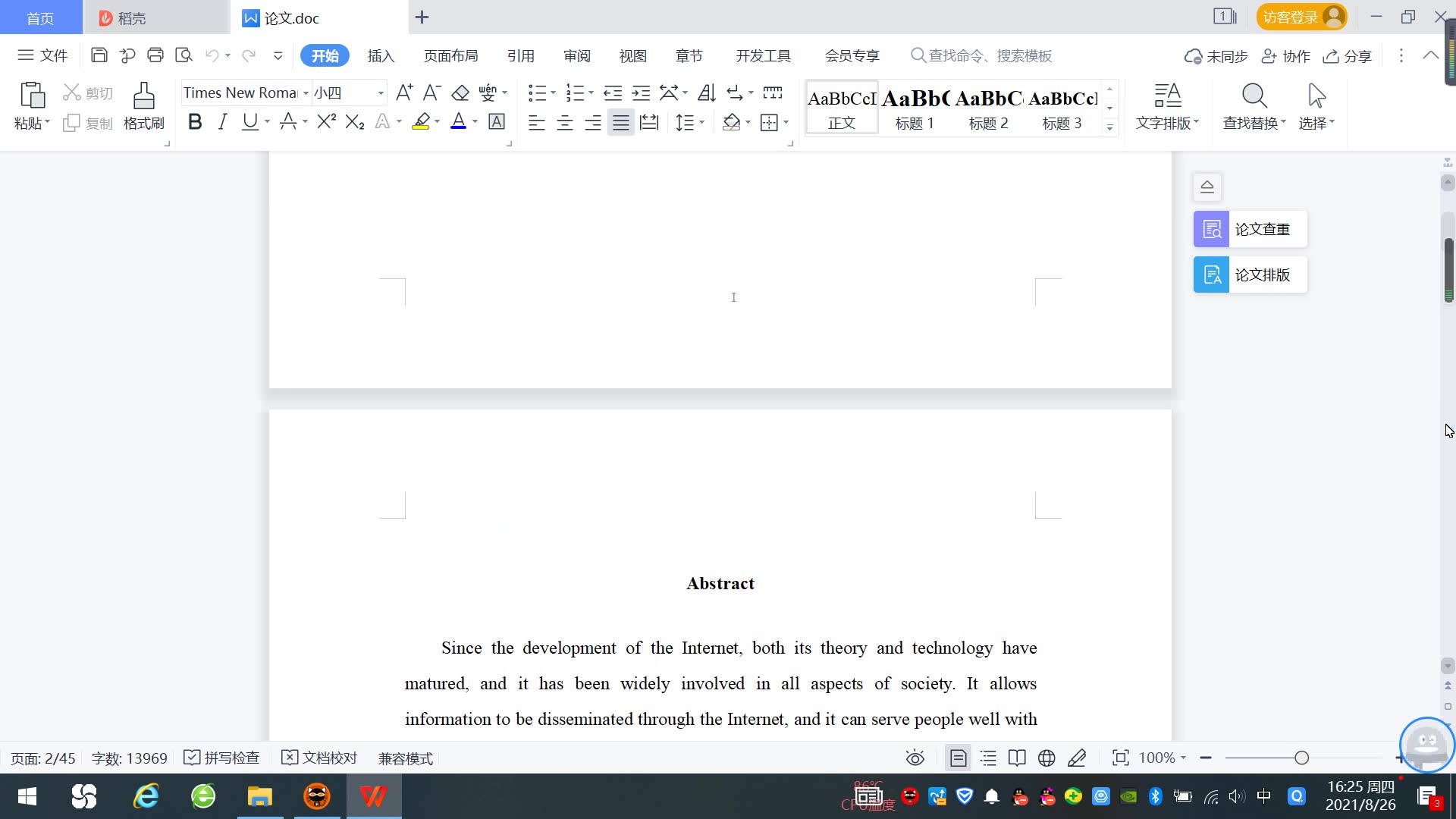The height and width of the screenshot is (819, 1456).
Task: Enable eye-protection mode in status bar
Action: [x=915, y=758]
